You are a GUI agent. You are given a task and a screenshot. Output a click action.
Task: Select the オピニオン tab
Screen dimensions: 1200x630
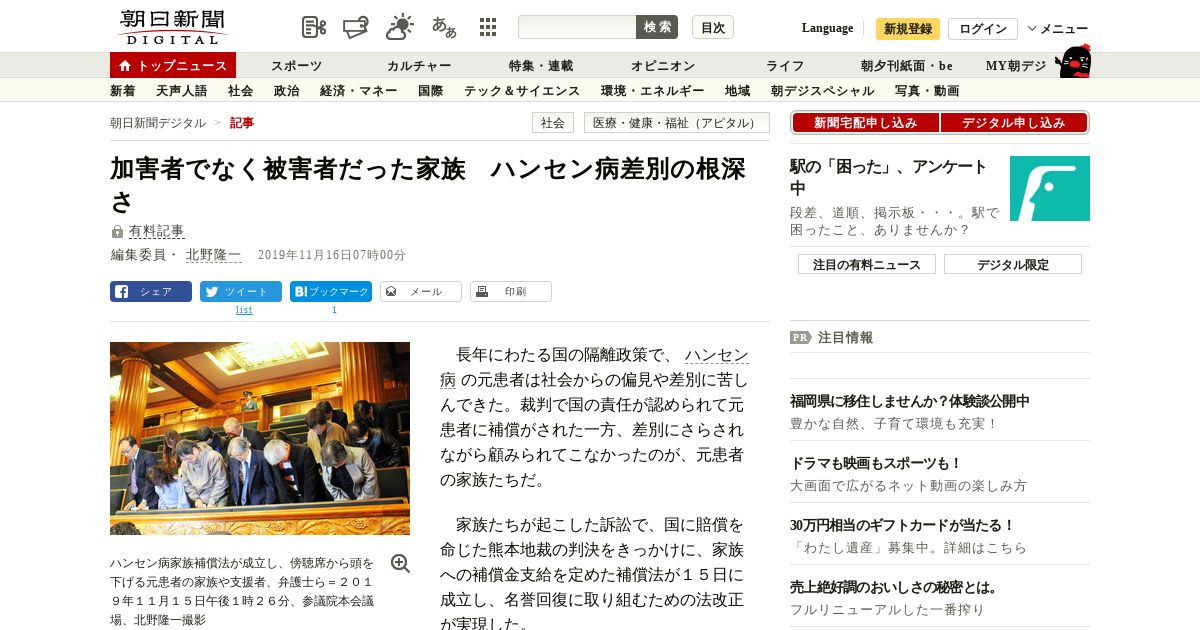663,66
